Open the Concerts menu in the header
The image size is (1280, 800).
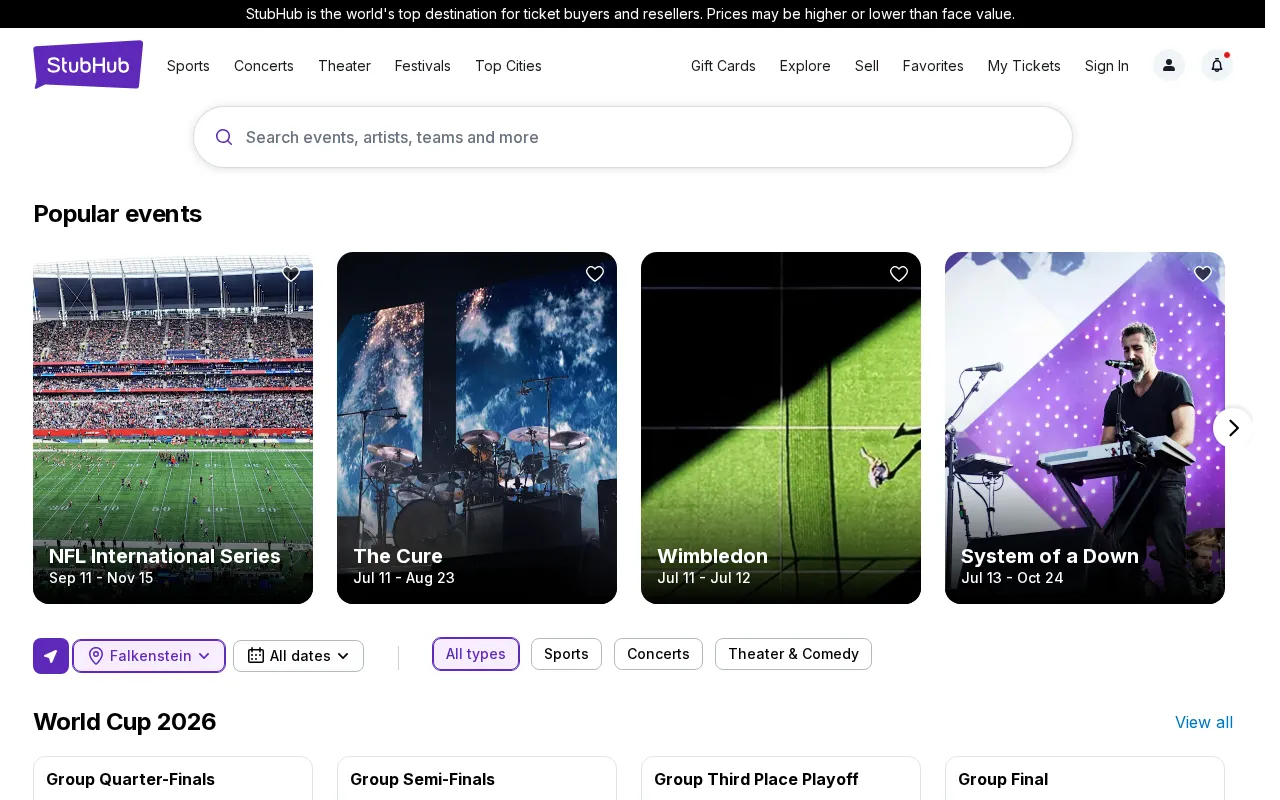[x=264, y=66]
